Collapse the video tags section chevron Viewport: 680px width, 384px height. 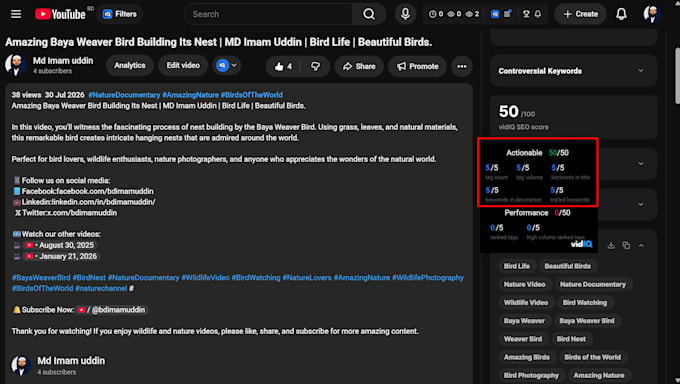coord(641,246)
